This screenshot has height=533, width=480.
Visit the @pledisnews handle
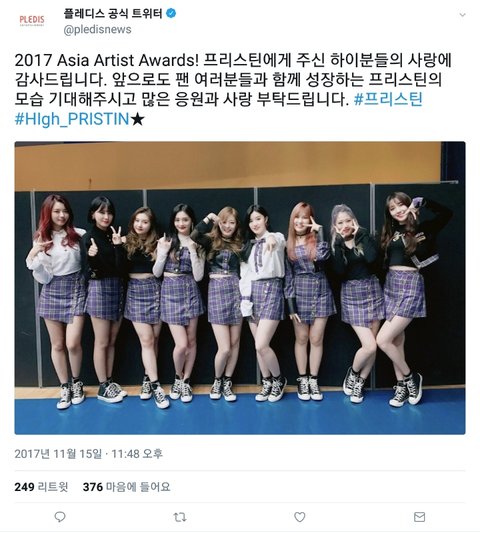[97, 30]
